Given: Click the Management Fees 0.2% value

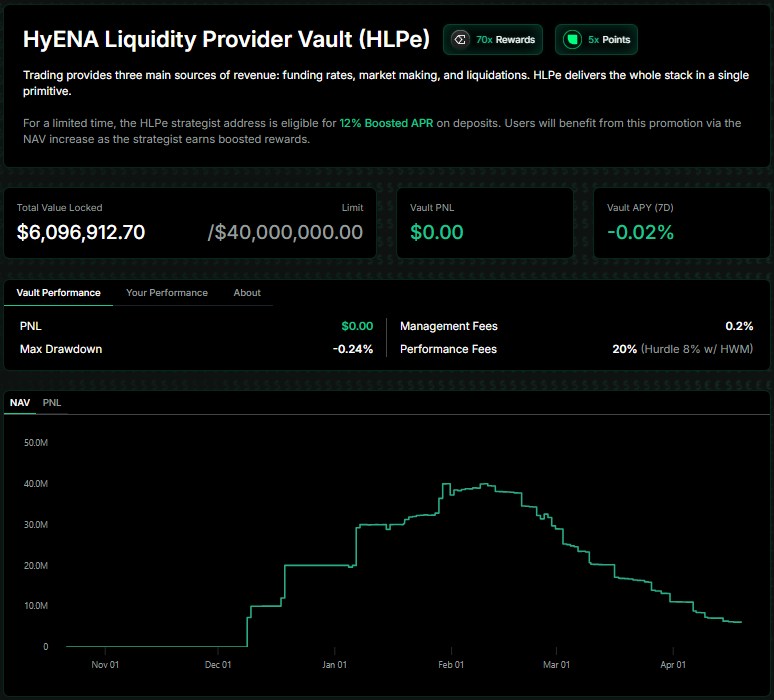Looking at the screenshot, I should (739, 326).
